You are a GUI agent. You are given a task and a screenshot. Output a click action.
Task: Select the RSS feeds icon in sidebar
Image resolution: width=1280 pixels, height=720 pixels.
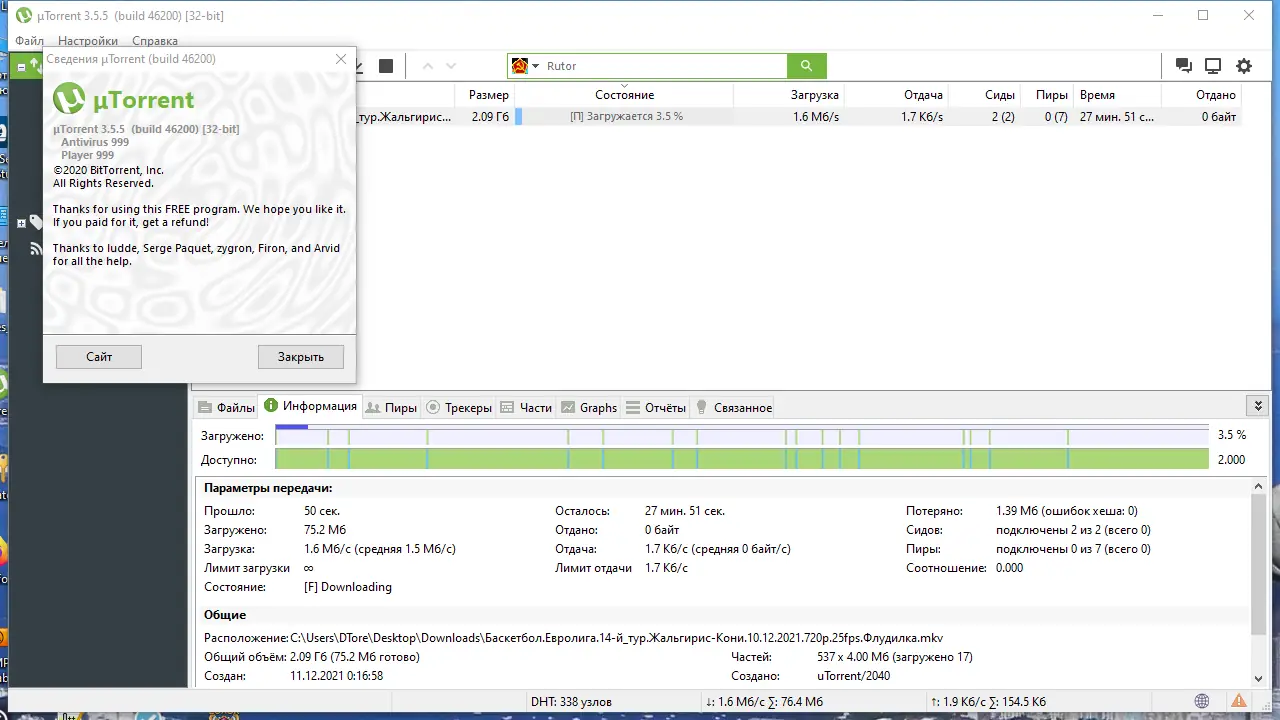[35, 248]
